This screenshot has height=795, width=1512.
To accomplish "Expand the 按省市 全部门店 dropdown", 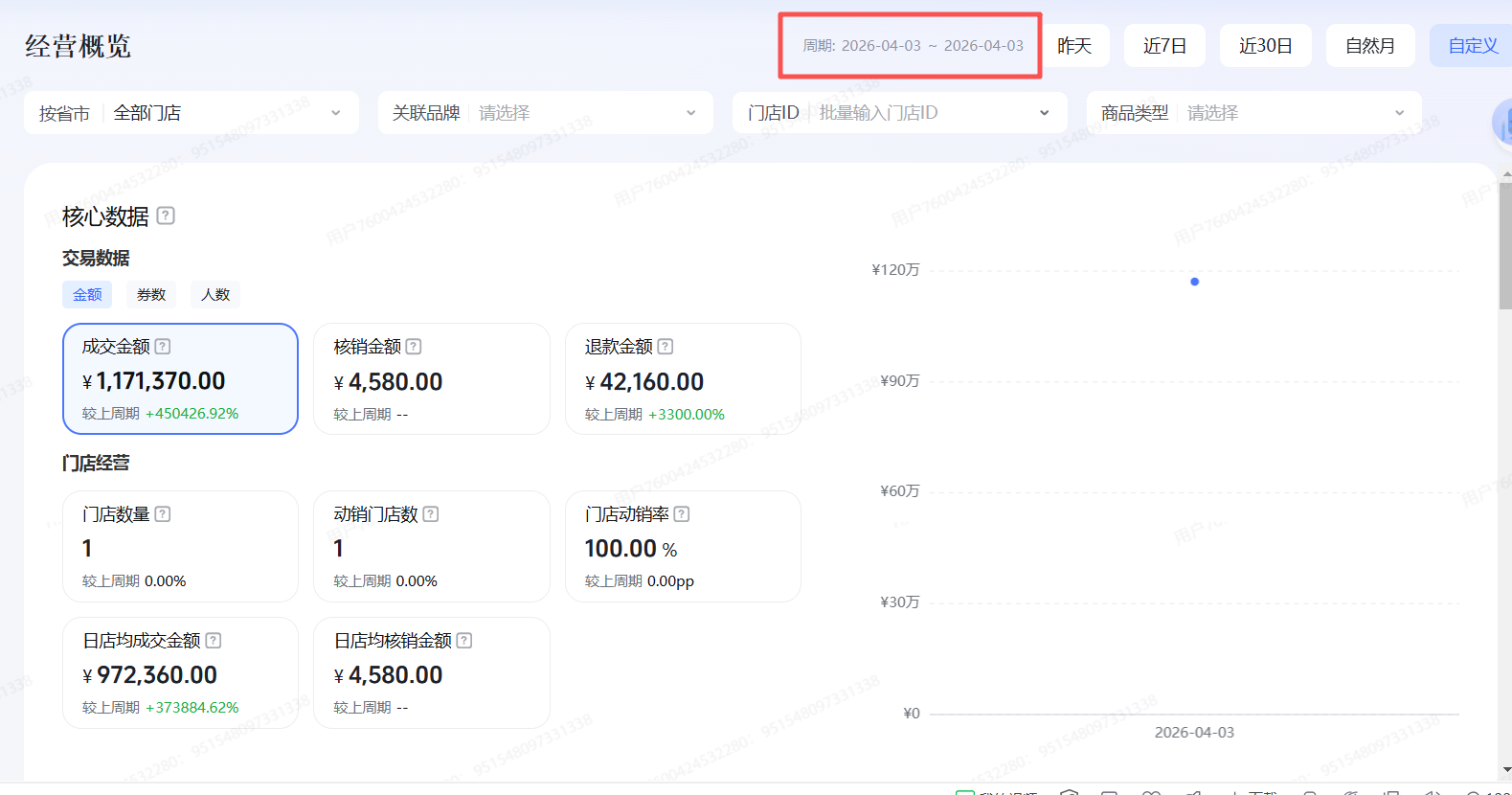I will 192,113.
